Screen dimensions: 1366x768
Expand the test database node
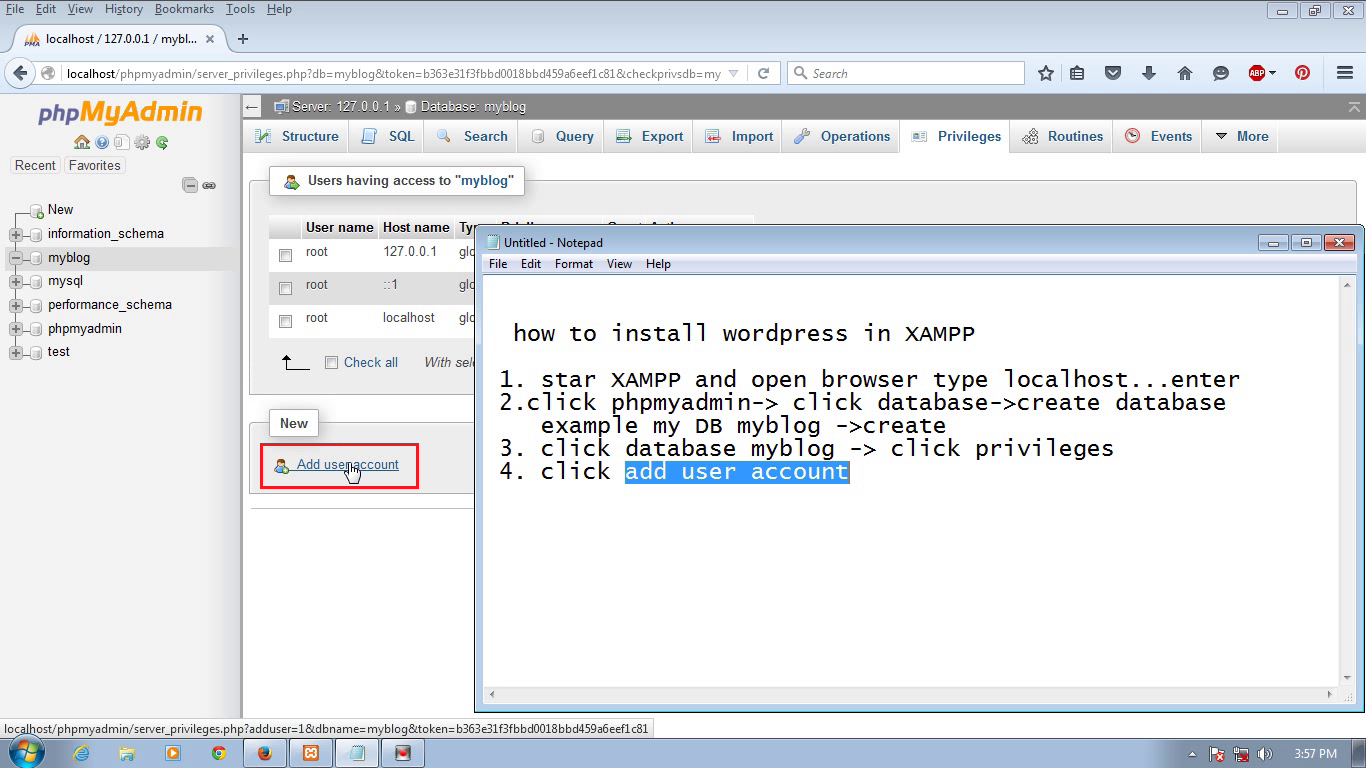tap(15, 352)
